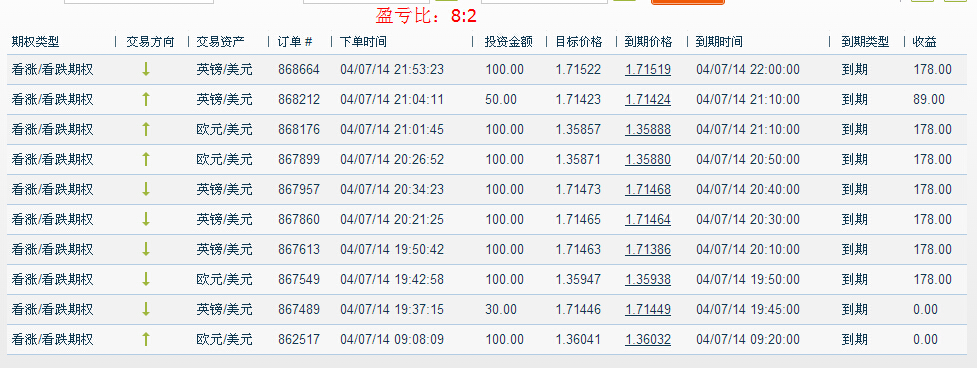This screenshot has width=977, height=368.
Task: Click order time 04/07/14 21:04:11
Action: tap(392, 99)
